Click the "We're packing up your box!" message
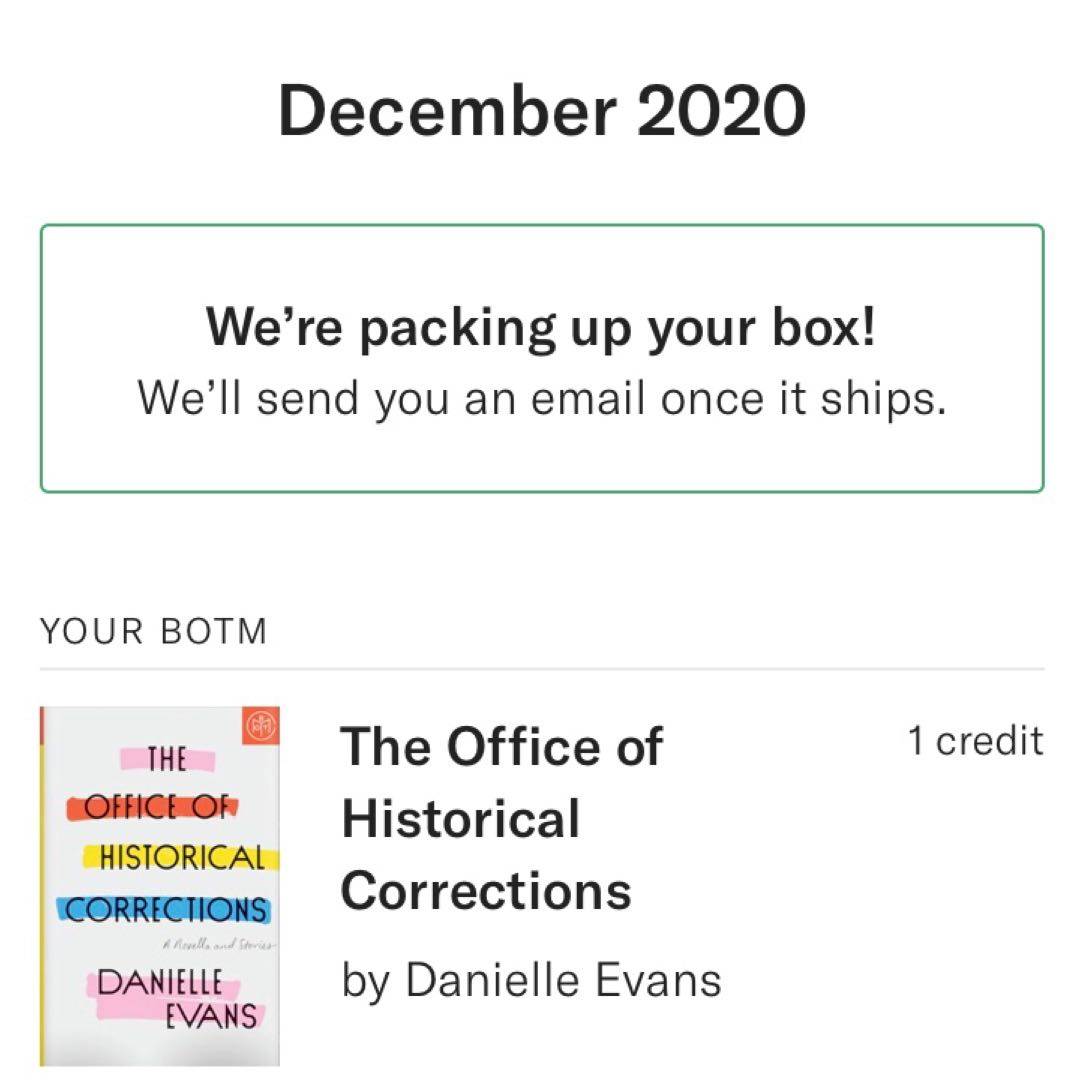The height and width of the screenshot is (1080, 1080). click(541, 327)
